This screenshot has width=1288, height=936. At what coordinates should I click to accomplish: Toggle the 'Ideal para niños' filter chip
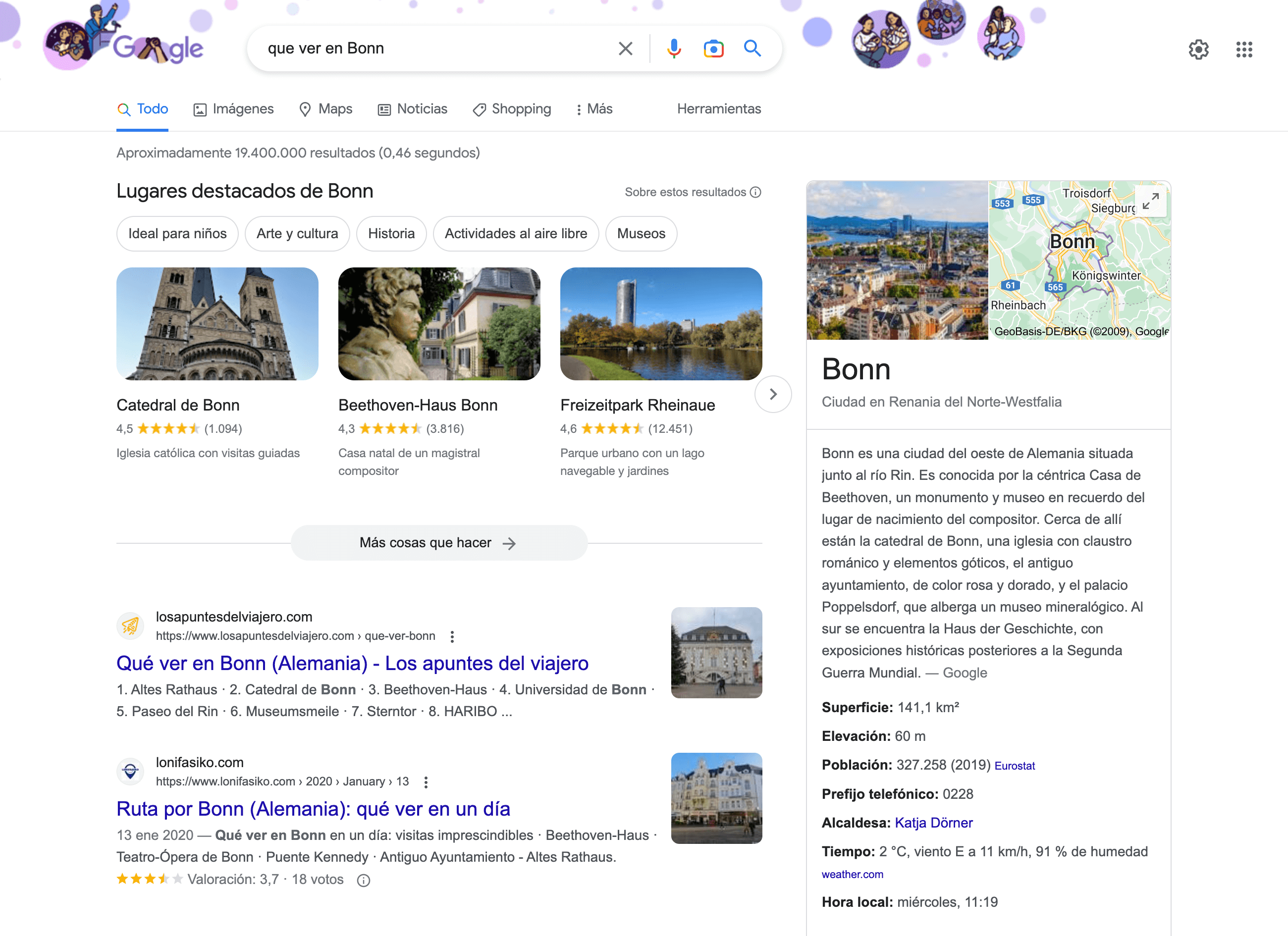[177, 234]
